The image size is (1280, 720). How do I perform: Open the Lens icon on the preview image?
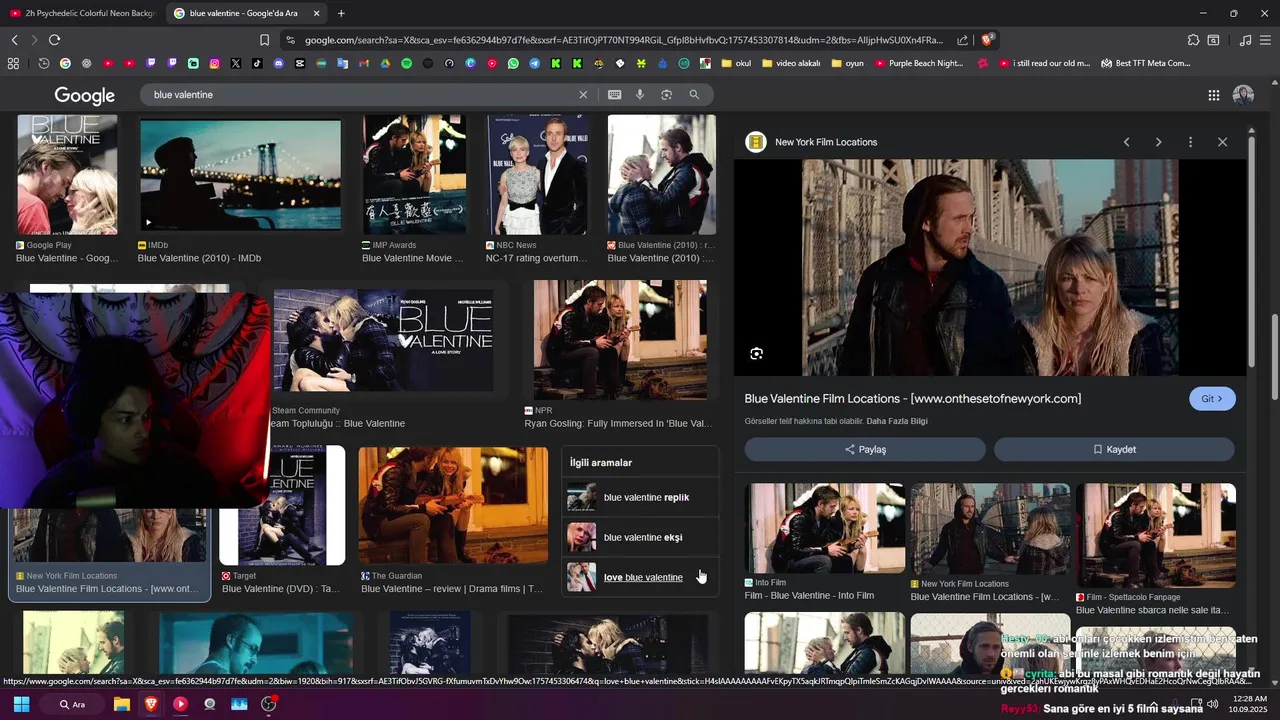pyautogui.click(x=756, y=353)
